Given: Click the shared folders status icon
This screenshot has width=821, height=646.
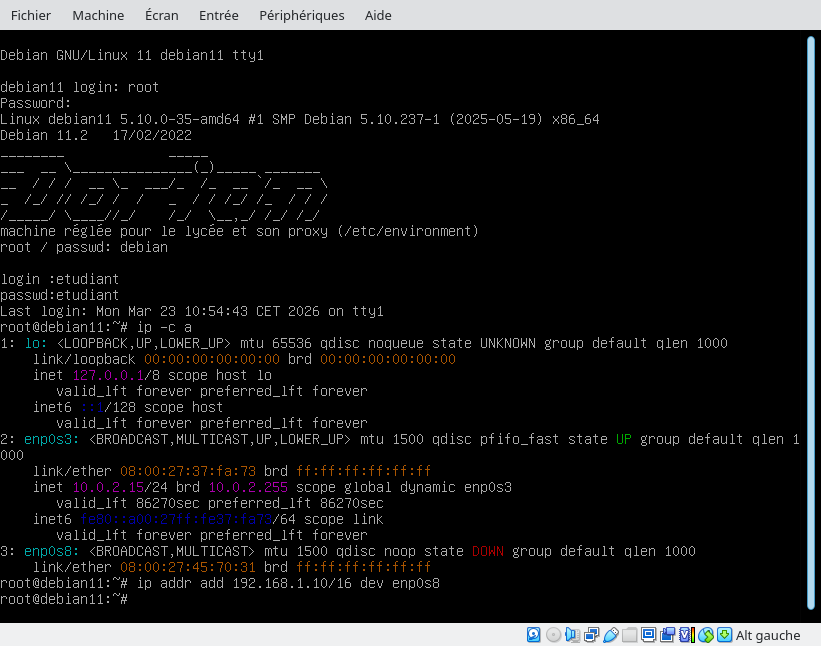Looking at the screenshot, I should [629, 635].
